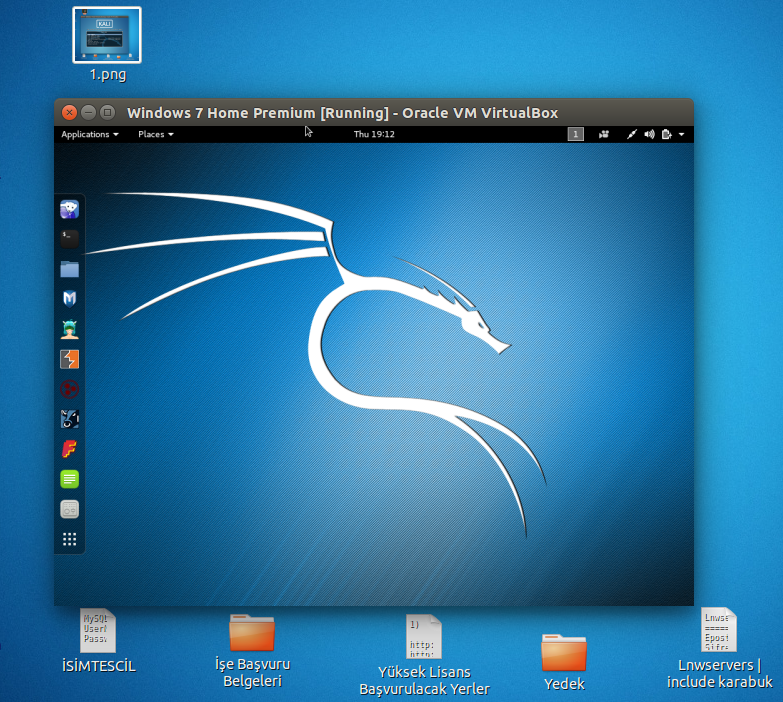
Task: Launch BeEF from the dock
Action: click(x=70, y=419)
